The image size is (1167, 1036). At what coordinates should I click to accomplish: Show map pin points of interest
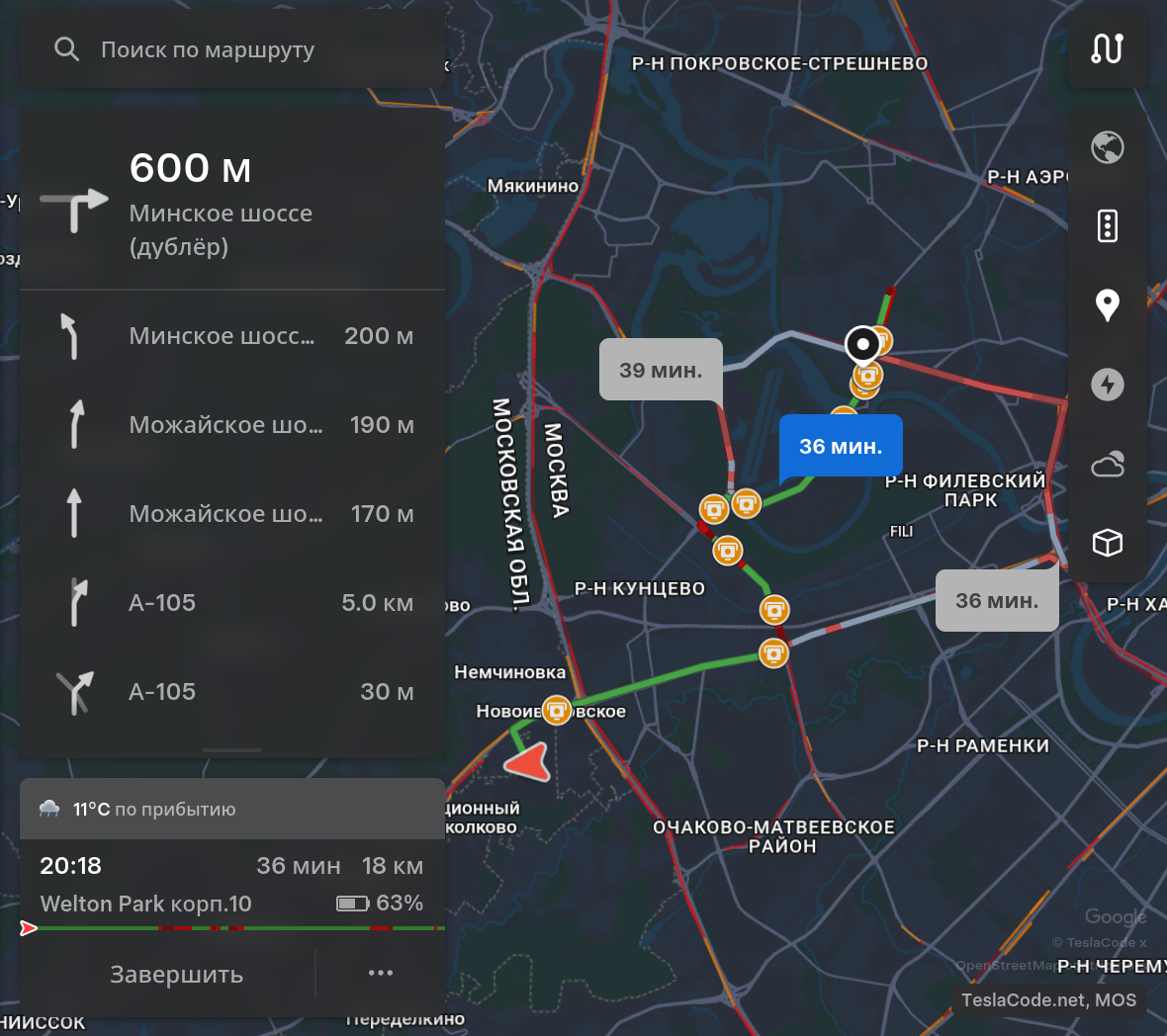pyautogui.click(x=1107, y=304)
